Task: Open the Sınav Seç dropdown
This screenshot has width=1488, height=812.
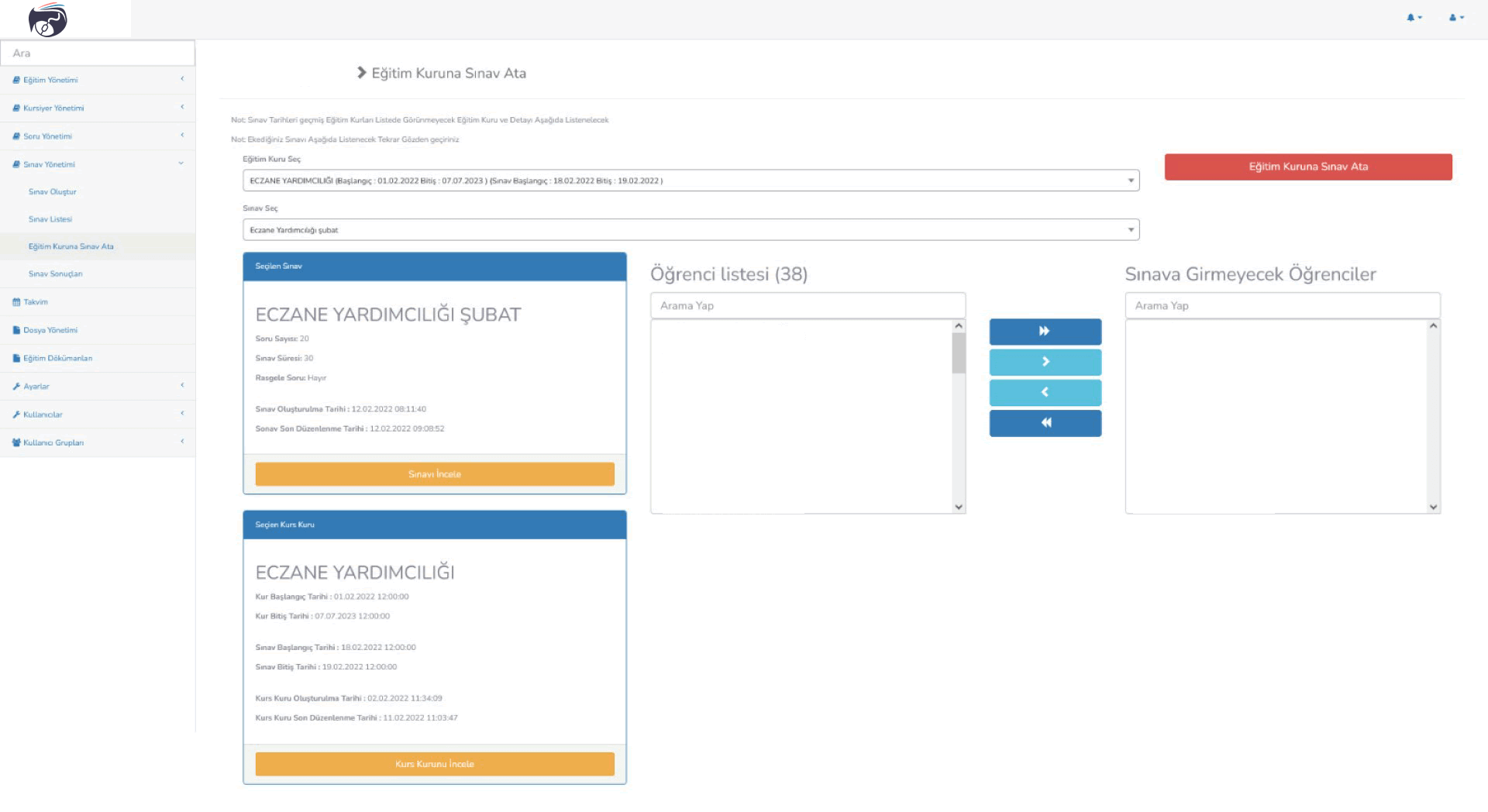Action: click(690, 230)
